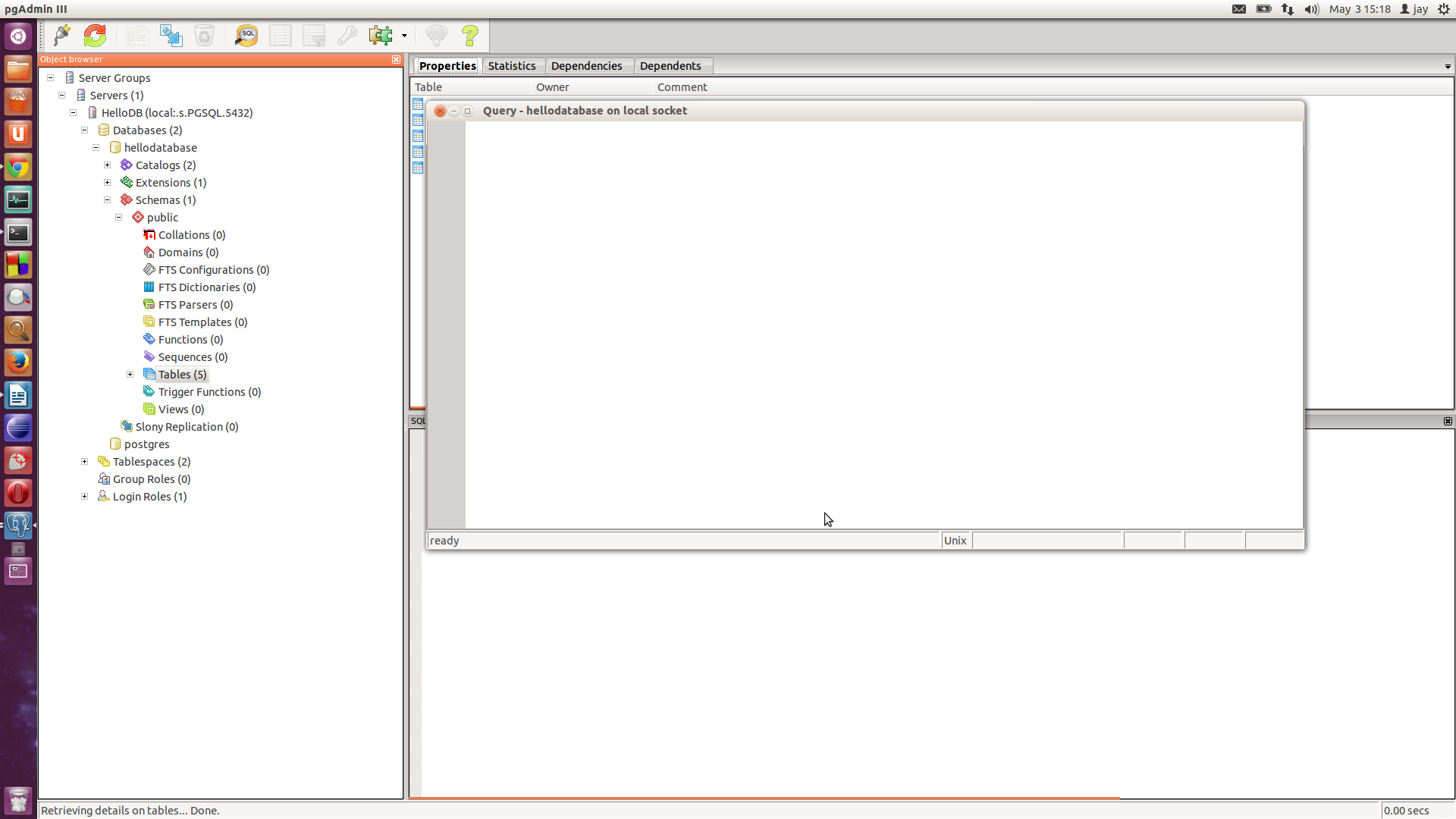This screenshot has width=1456, height=819.
Task: Open the help question mark icon
Action: point(470,35)
